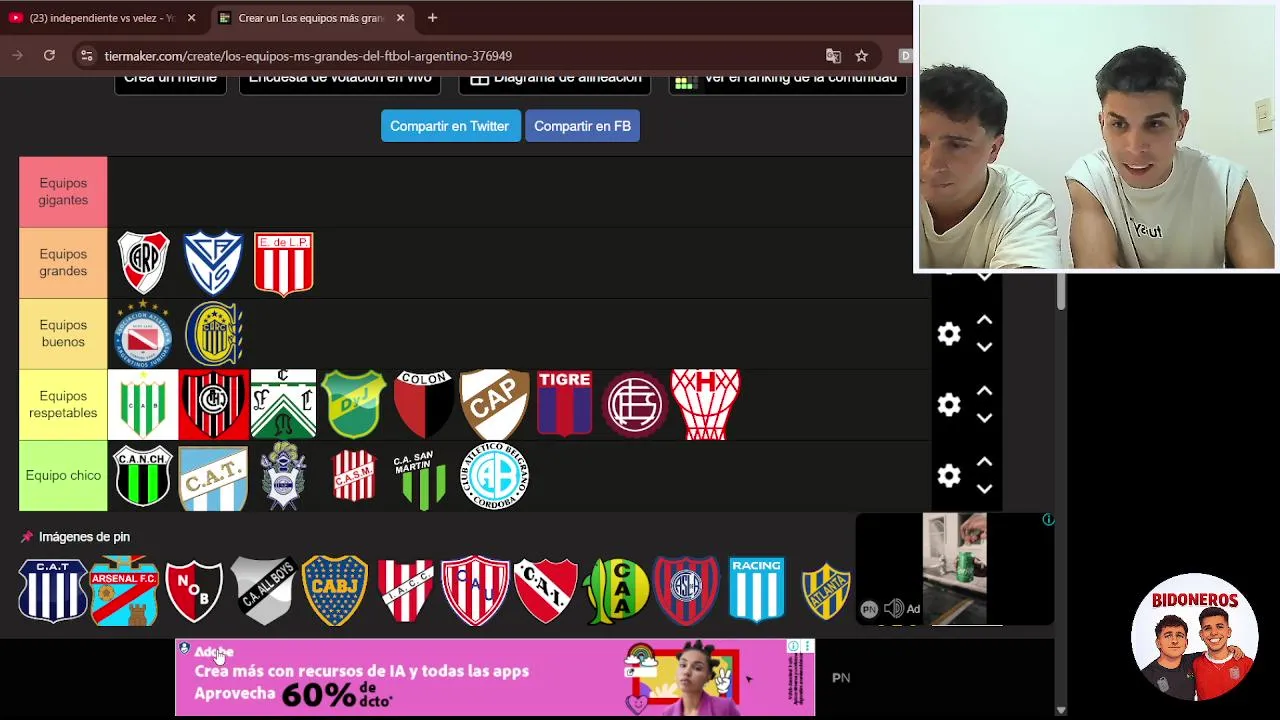Choose the Instituto I.A.C.C. crest

click(x=405, y=590)
